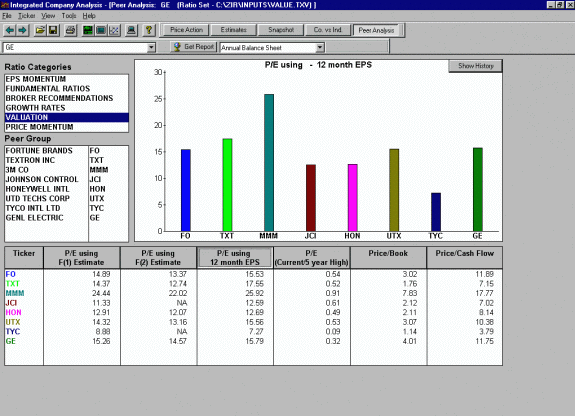Open help with the question mark icon
575x416 pixels.
tap(149, 30)
